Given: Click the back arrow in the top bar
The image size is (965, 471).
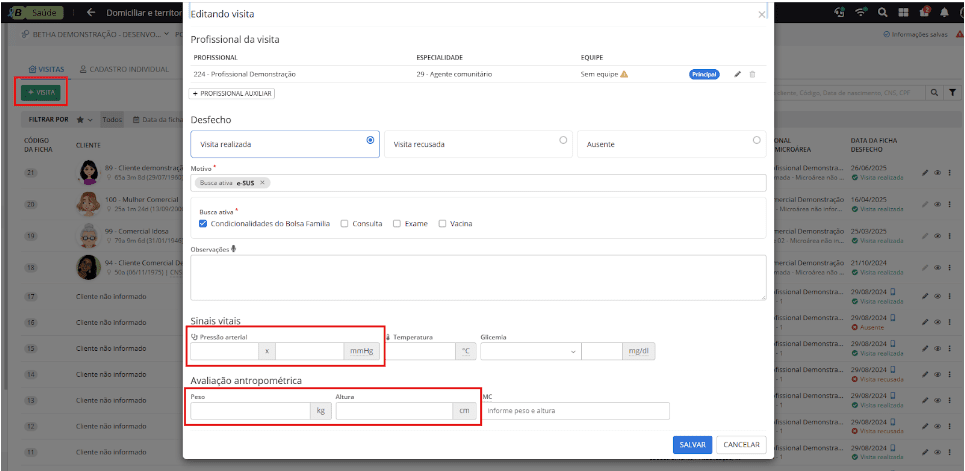Looking at the screenshot, I should pyautogui.click(x=91, y=12).
